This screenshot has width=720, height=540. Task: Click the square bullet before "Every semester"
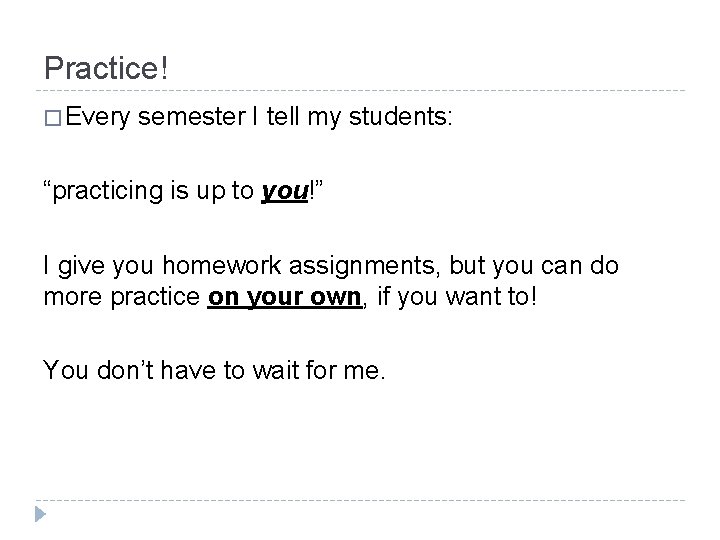[53, 118]
